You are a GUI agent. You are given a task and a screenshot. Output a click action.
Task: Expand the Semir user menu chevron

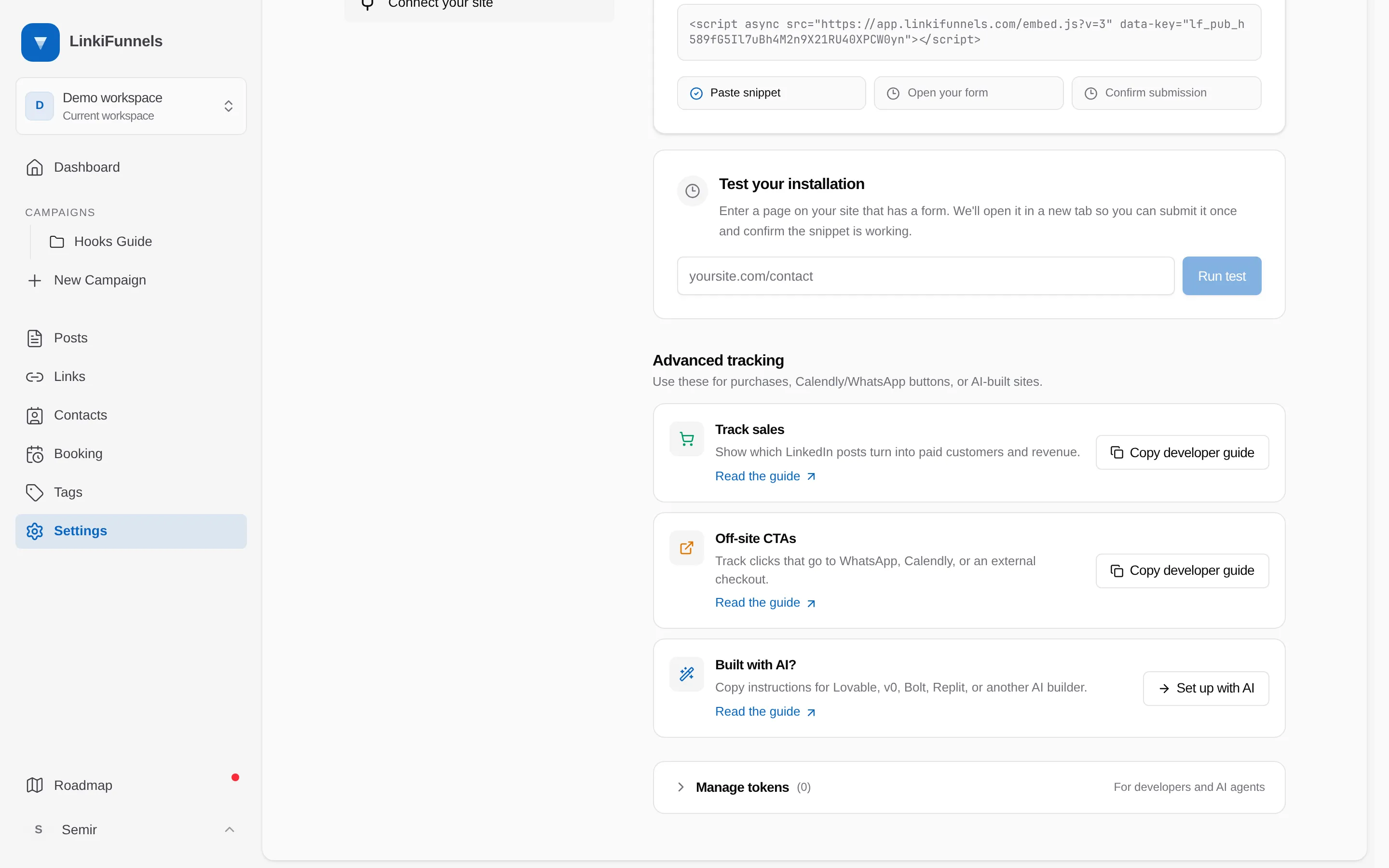click(x=230, y=829)
